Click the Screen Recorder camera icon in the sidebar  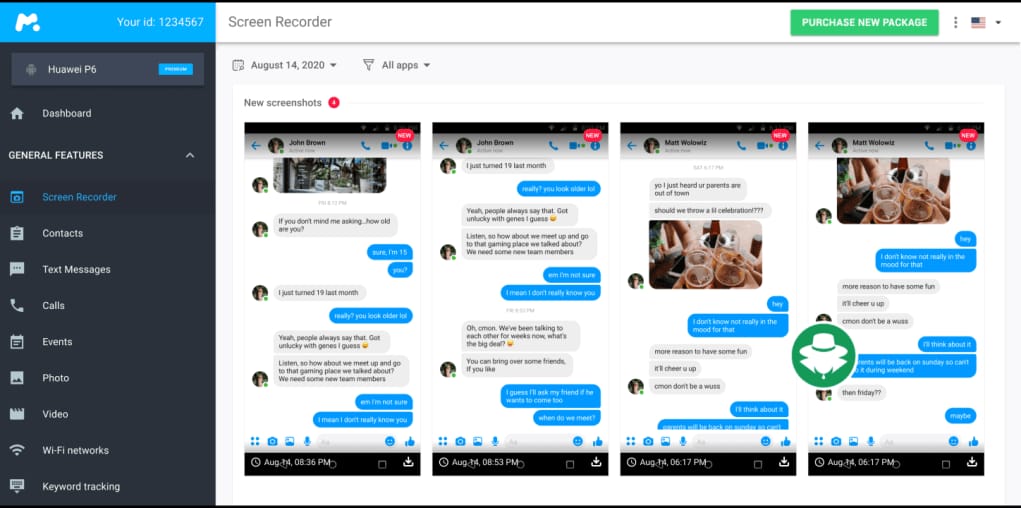tap(17, 197)
